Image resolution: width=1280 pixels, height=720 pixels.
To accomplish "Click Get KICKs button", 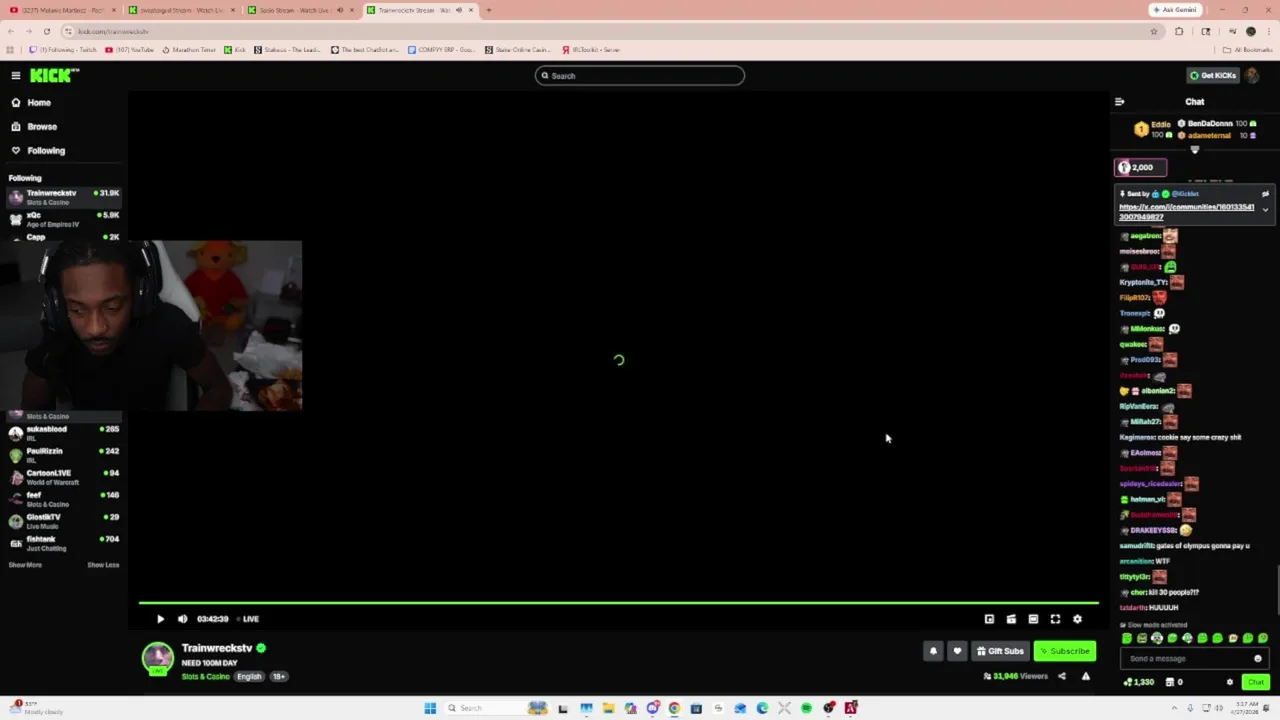I will [x=1212, y=75].
